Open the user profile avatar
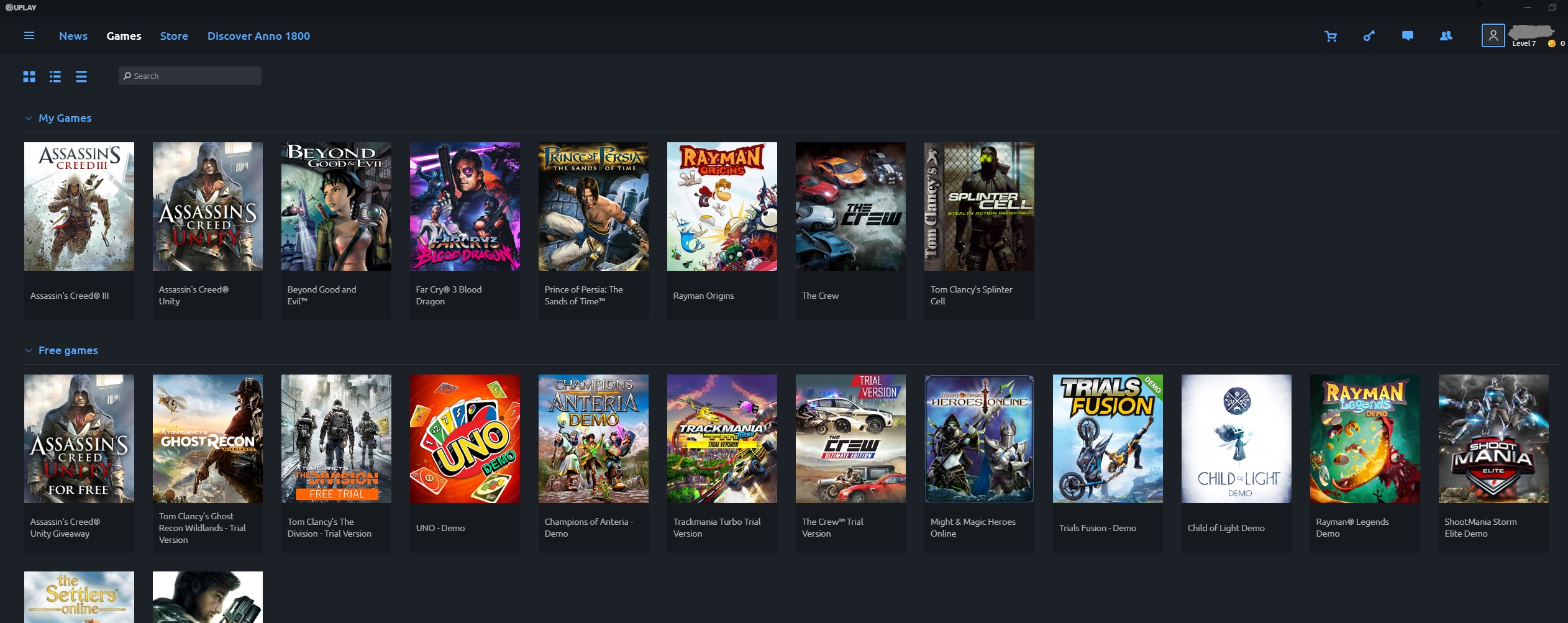Screen dimensions: 1568x623 [1493, 35]
